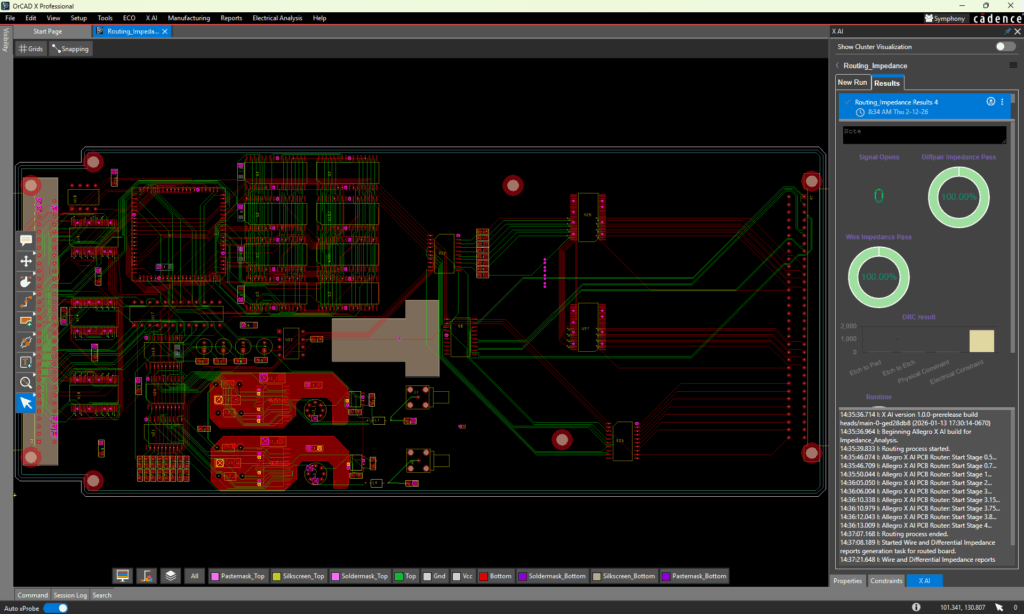Click the Snapping button
Image resolution: width=1024 pixels, height=614 pixels.
click(x=70, y=49)
